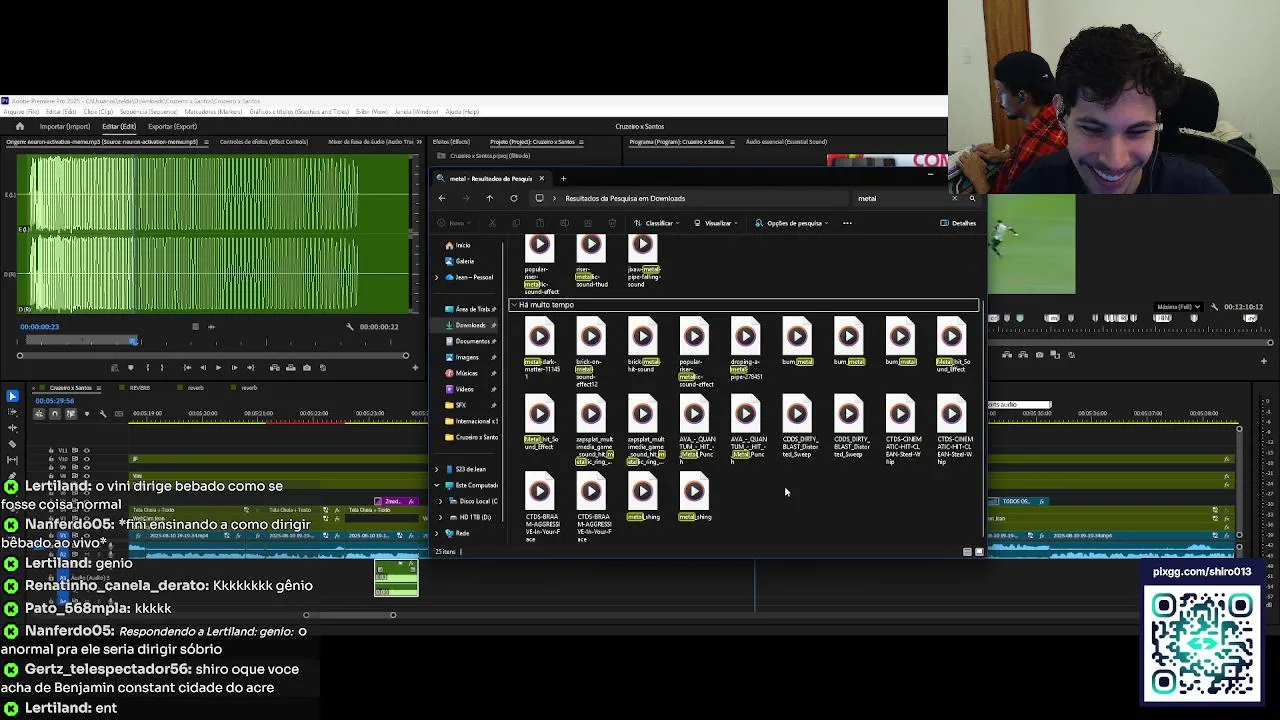Screen dimensions: 1280x720
Task: Open the Premiere Home icon
Action: pos(19,126)
